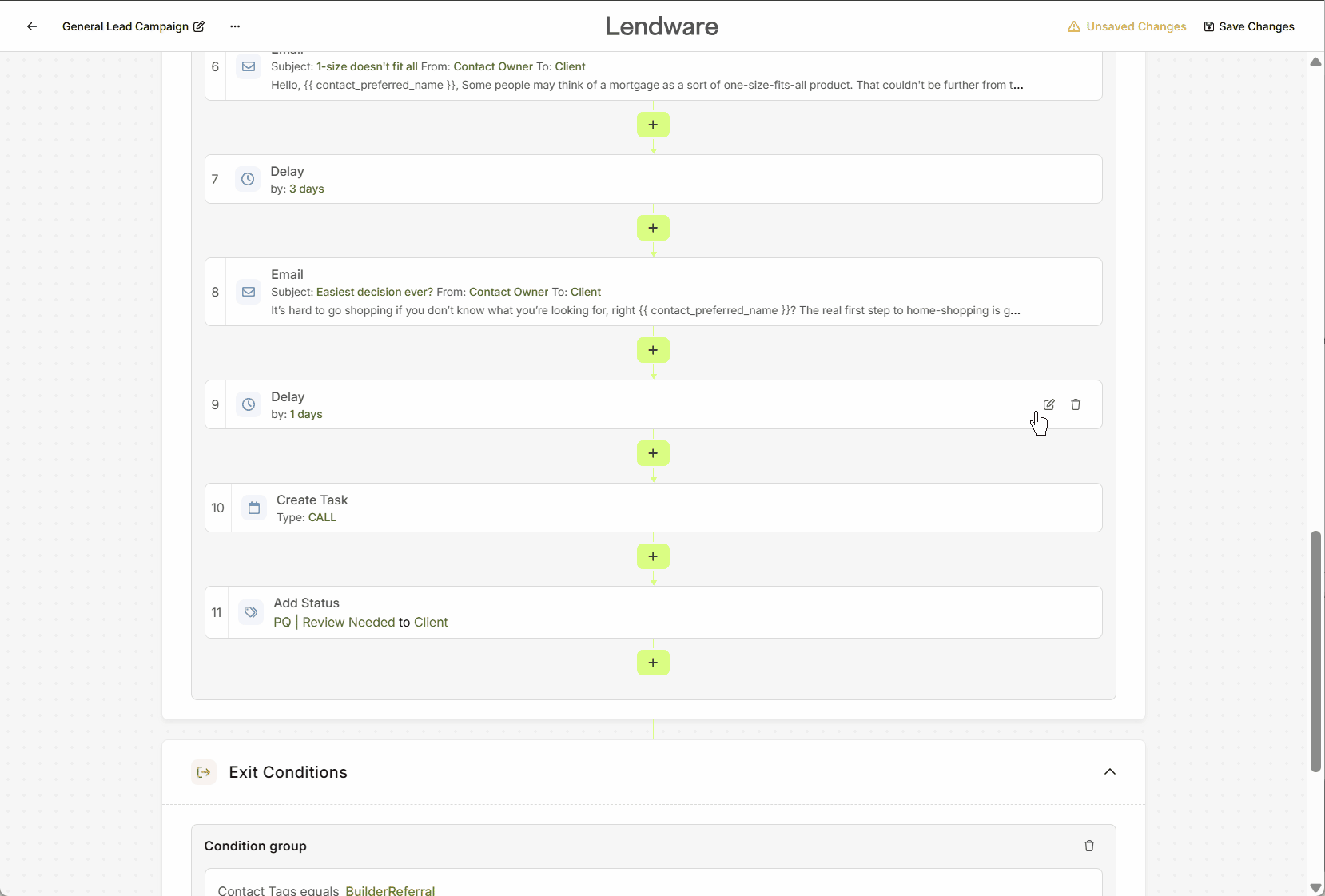Viewport: 1325px width, 896px height.
Task: Edit the General Lead Campaign name
Action: pyautogui.click(x=199, y=26)
